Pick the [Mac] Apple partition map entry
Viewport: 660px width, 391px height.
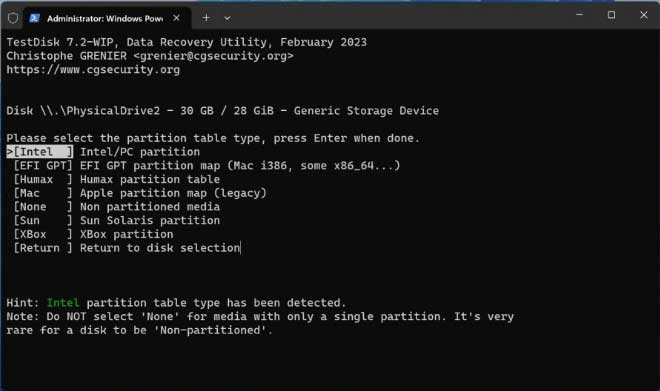pos(140,193)
